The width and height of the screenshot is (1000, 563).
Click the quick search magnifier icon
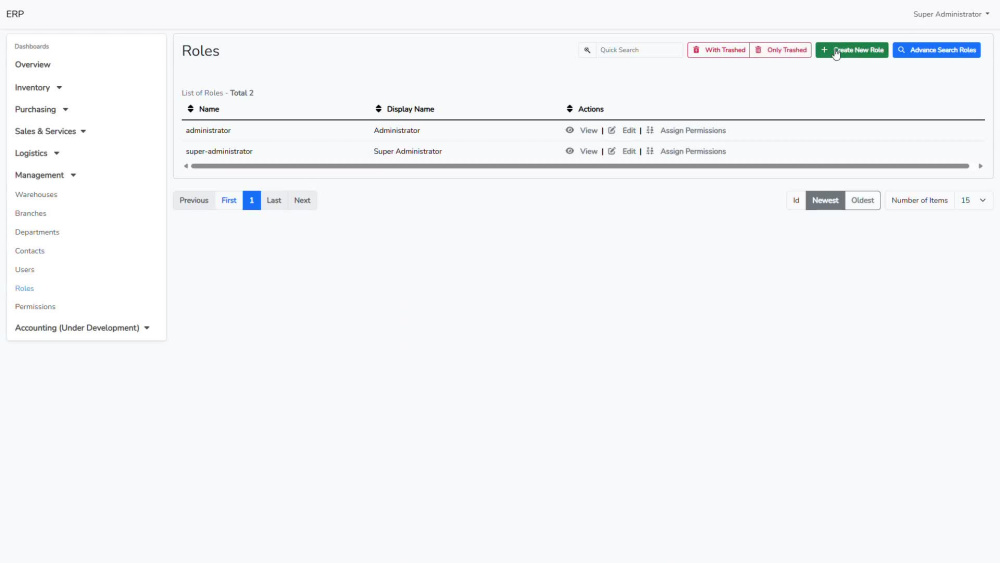[x=587, y=50]
